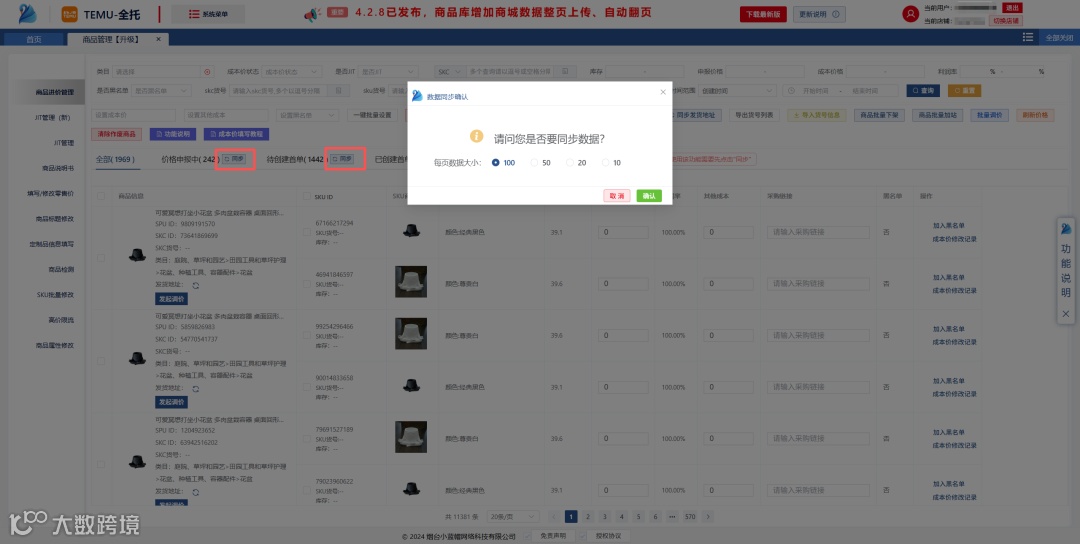The height and width of the screenshot is (544, 1080).
Task: Go to the next page with the arrow
Action: [707, 516]
